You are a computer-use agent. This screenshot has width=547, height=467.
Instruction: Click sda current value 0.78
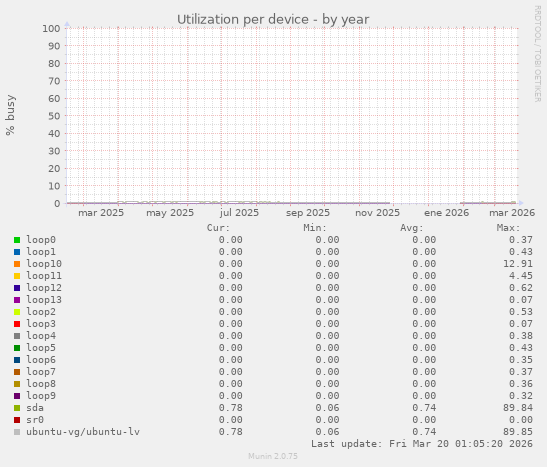(x=231, y=408)
